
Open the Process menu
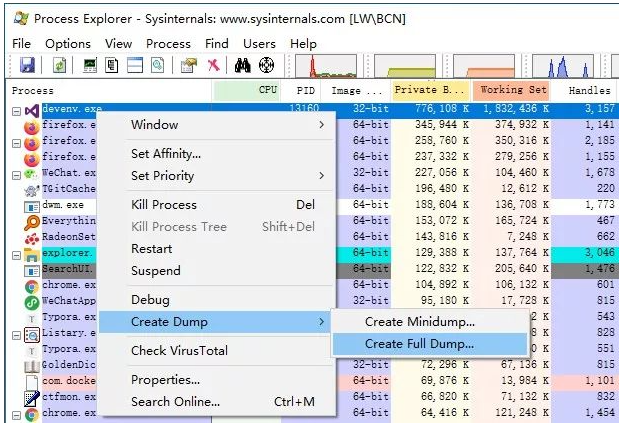[x=168, y=44]
